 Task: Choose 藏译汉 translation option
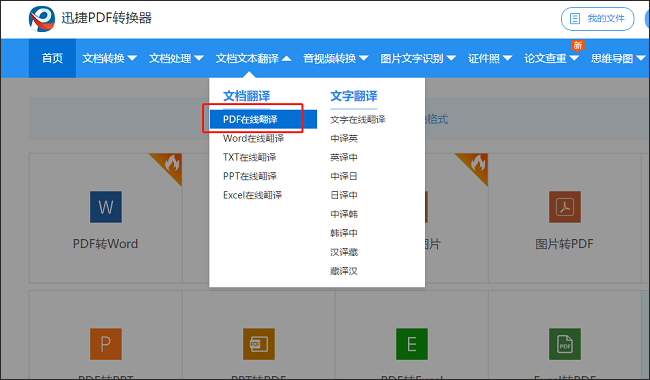pos(344,271)
